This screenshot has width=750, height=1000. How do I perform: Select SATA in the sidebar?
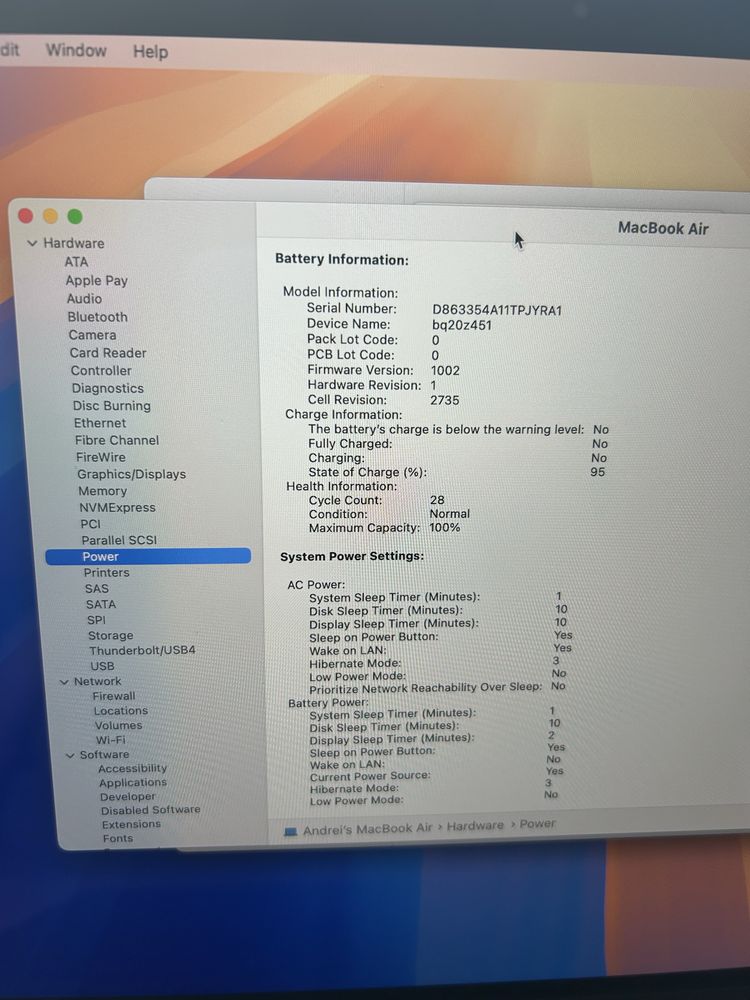(x=101, y=604)
